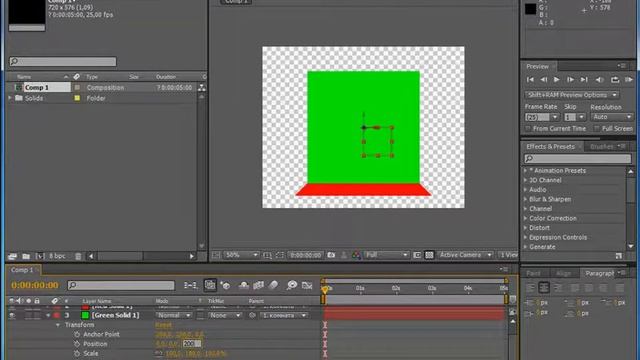Enable the From Current Time checkbox
The width and height of the screenshot is (640, 360).
coord(528,129)
